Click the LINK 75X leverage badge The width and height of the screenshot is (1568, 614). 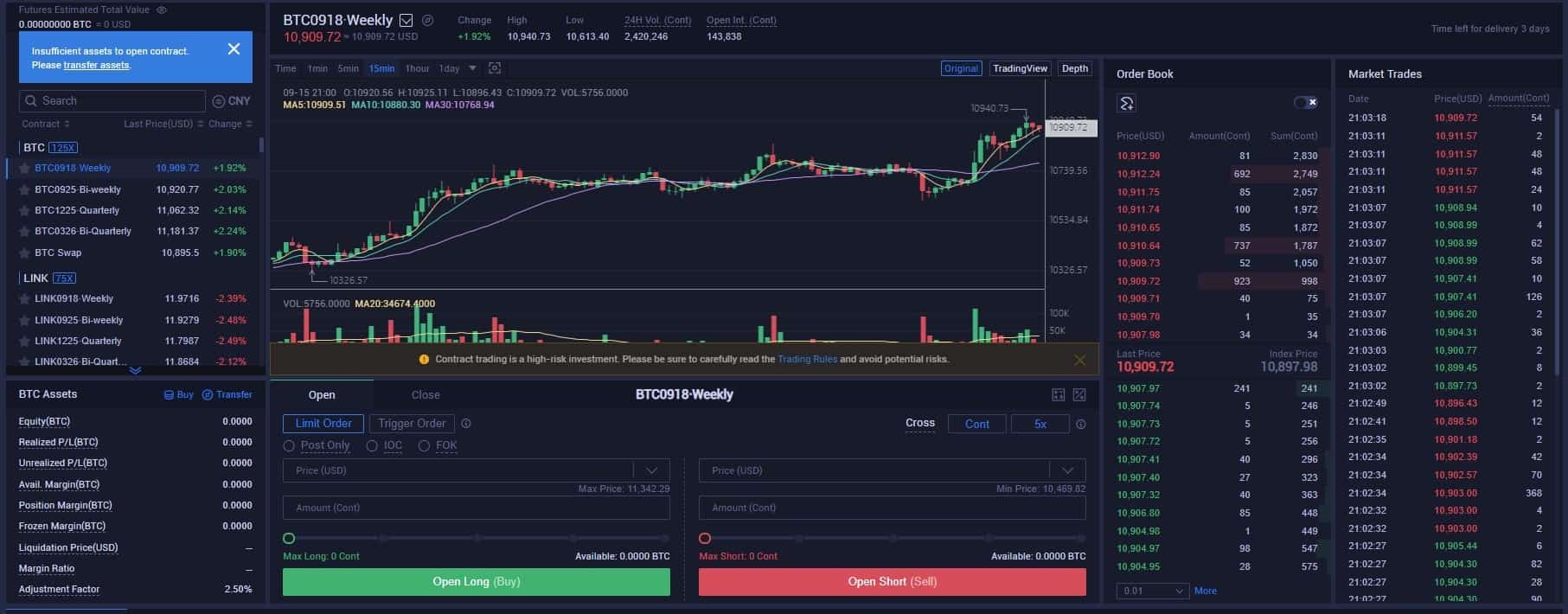pyautogui.click(x=65, y=278)
